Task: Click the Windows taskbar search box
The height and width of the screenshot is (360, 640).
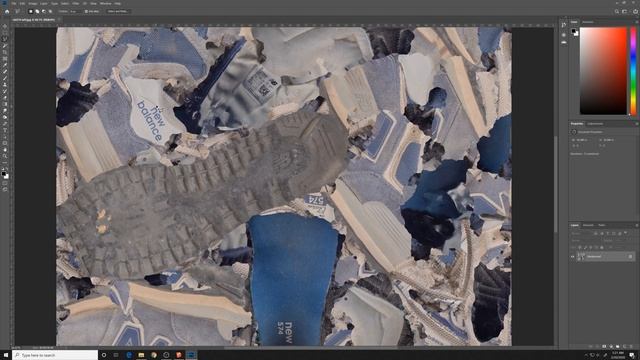Action: [x=55, y=355]
